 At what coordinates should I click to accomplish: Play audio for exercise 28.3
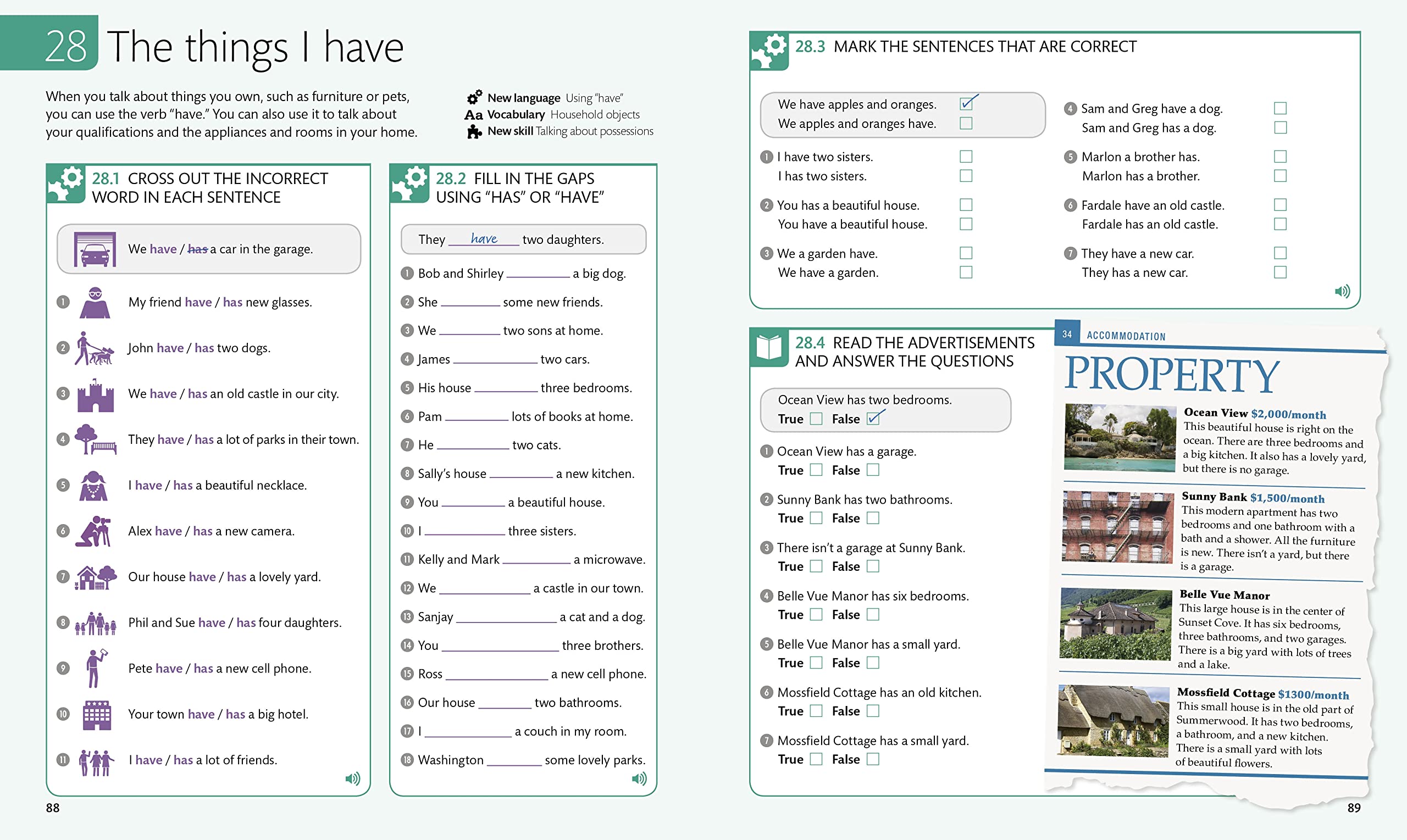pyautogui.click(x=1342, y=291)
